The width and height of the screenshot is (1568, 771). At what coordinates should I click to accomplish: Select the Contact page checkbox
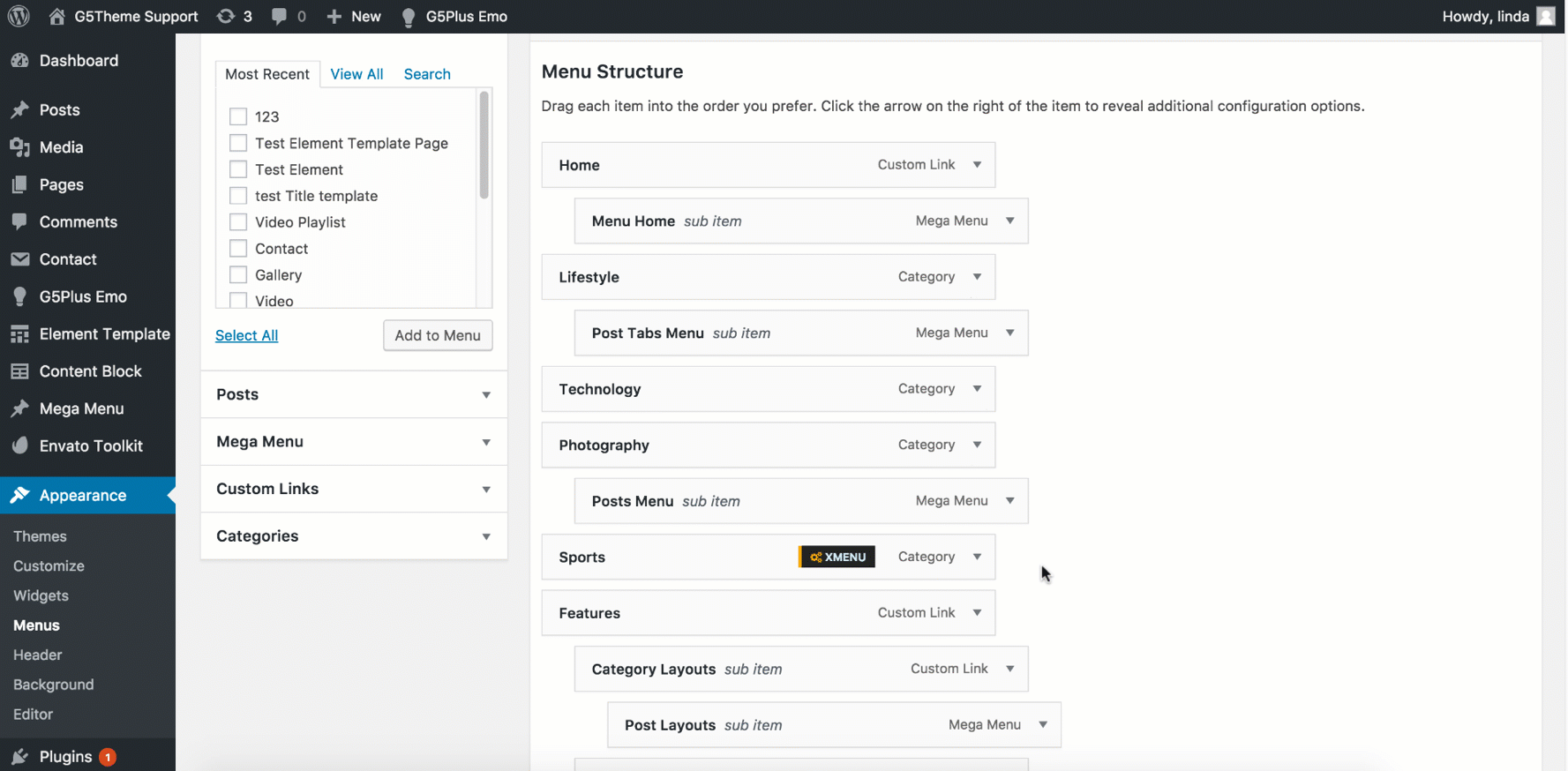pyautogui.click(x=238, y=248)
